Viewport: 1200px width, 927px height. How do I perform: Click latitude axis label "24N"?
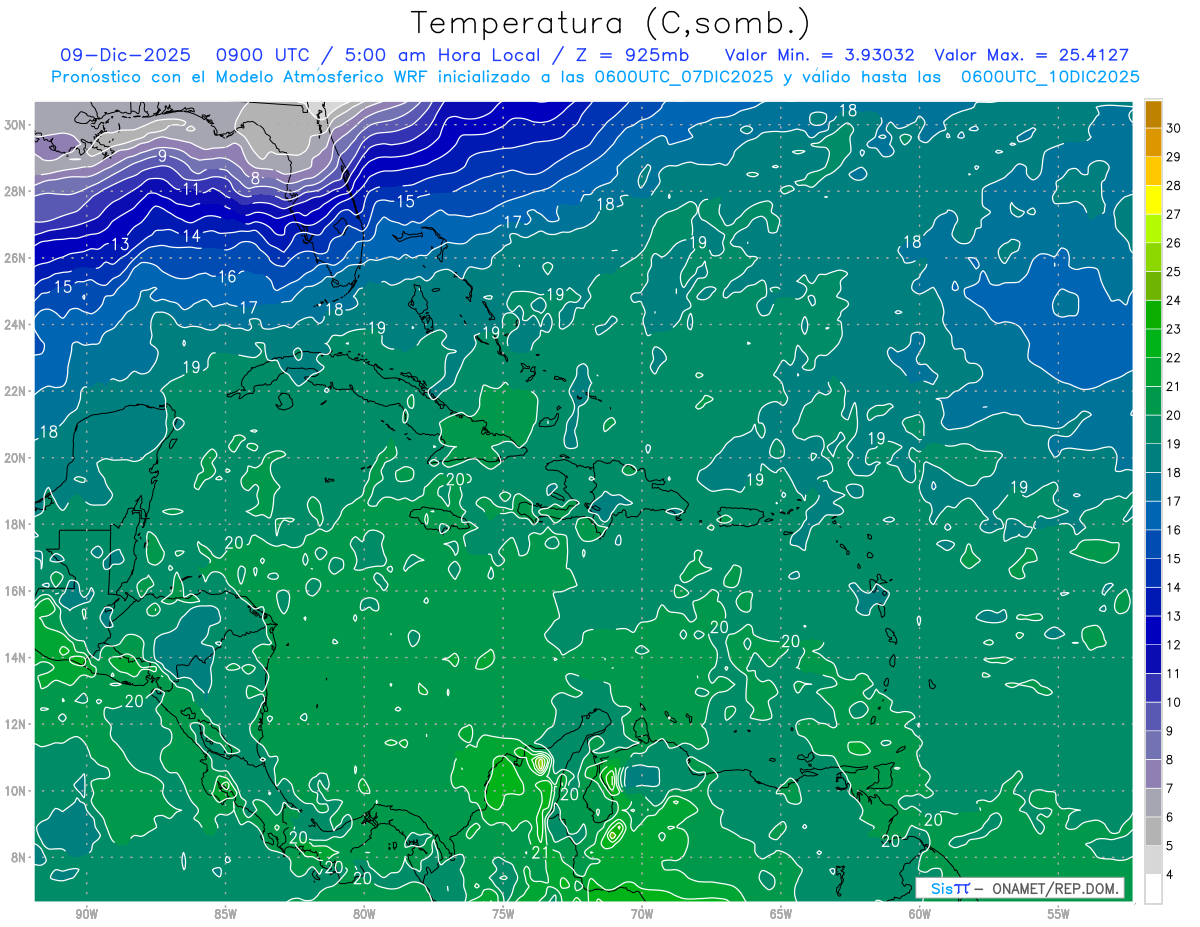[x=17, y=325]
